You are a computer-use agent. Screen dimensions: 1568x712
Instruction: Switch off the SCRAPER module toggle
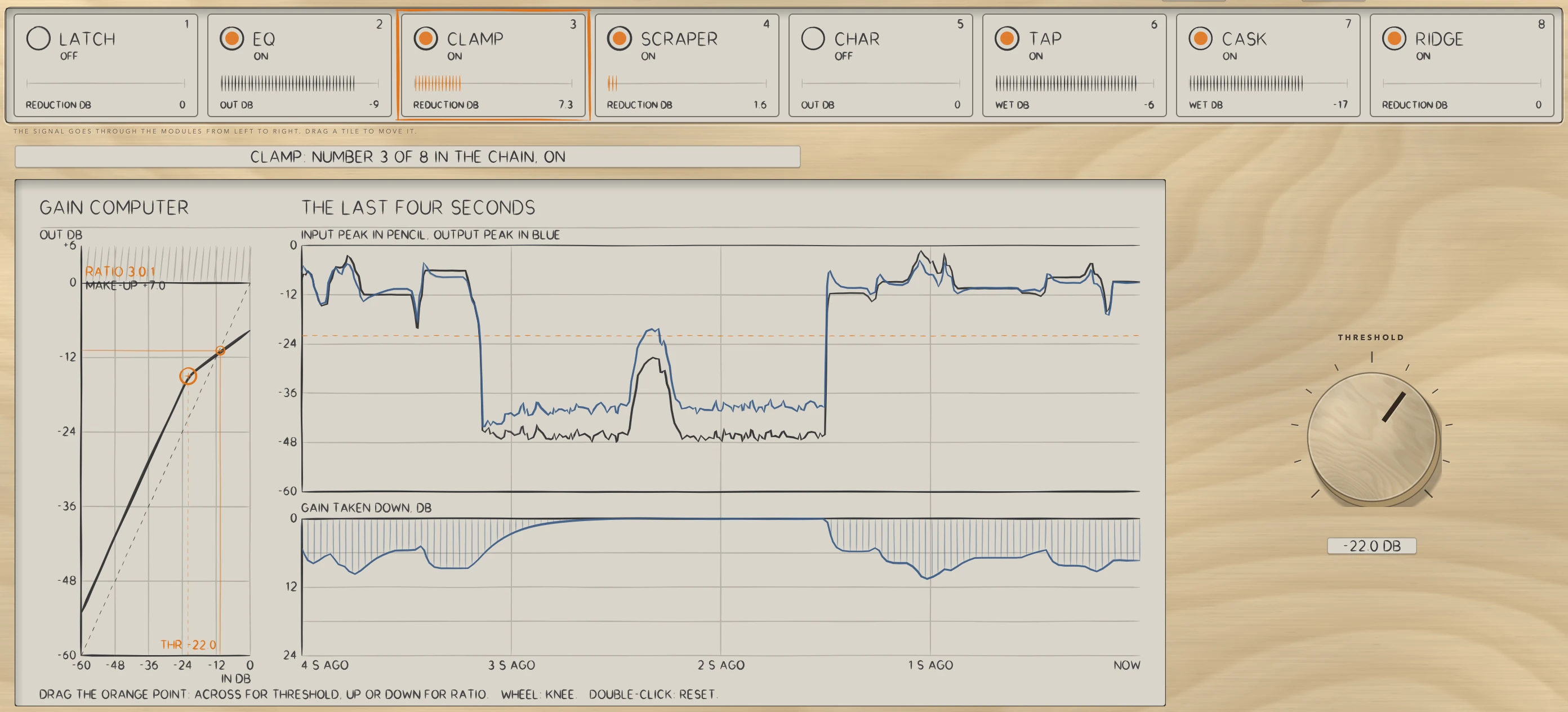(620, 38)
